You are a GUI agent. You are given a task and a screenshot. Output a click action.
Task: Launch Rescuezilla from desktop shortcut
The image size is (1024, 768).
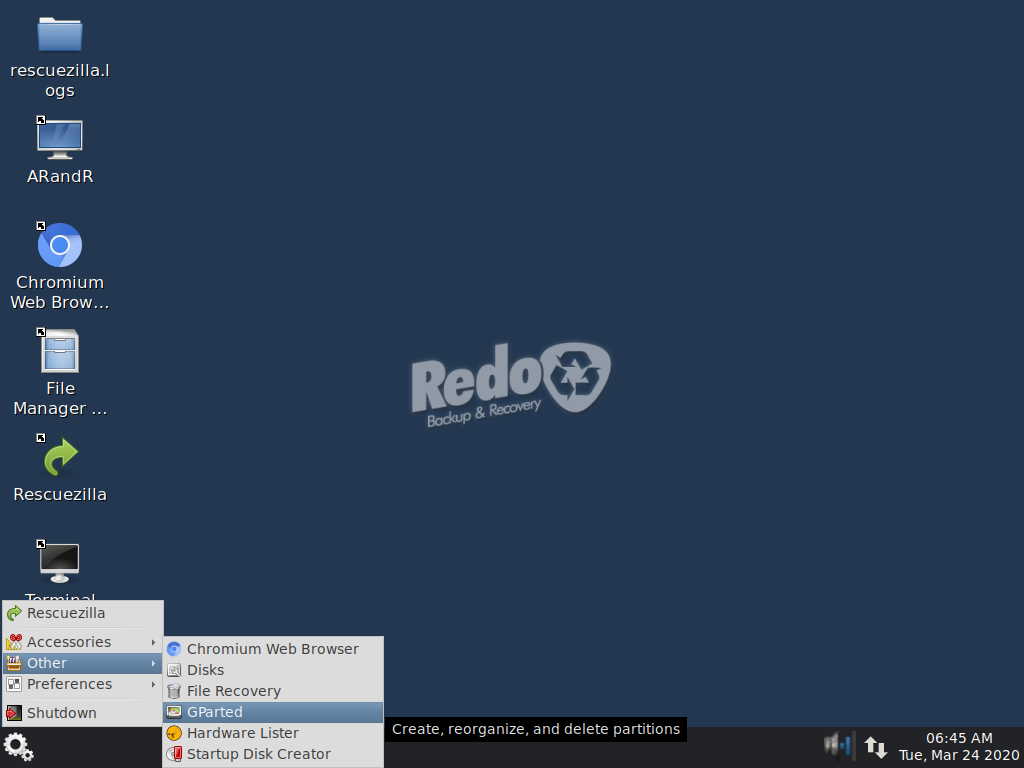pos(60,457)
